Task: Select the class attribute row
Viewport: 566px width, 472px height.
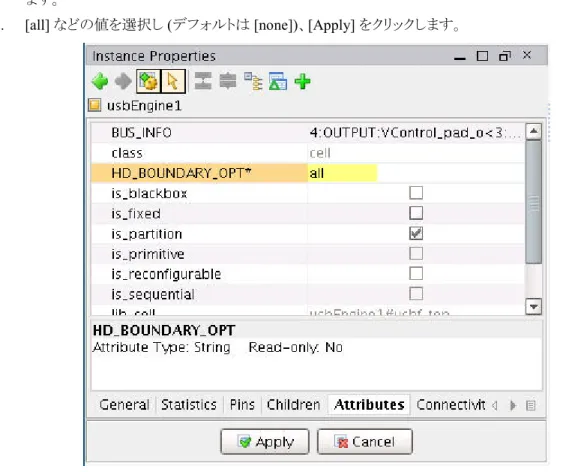Action: pyautogui.click(x=308, y=153)
